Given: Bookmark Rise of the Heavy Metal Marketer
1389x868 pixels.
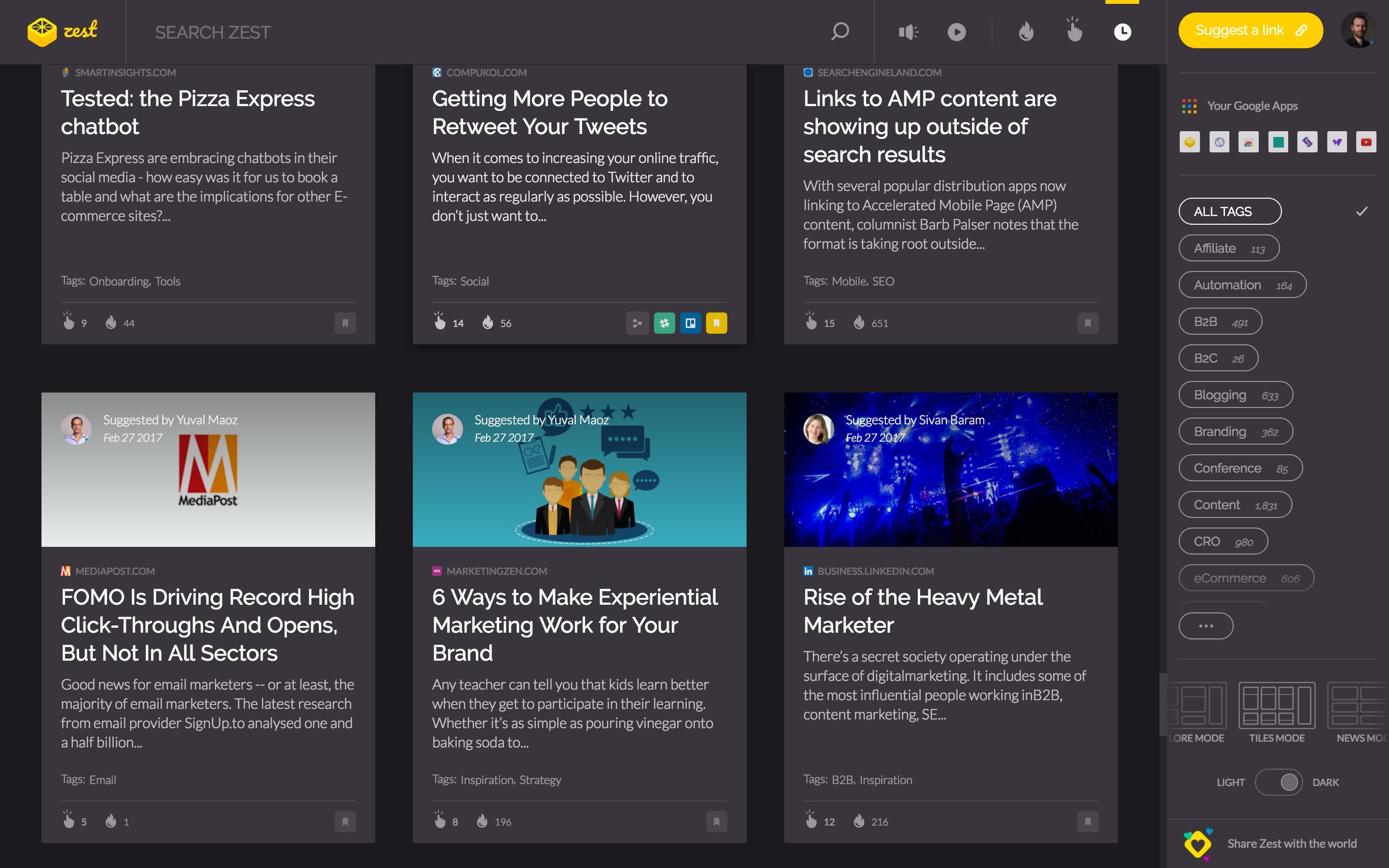Looking at the screenshot, I should click(1087, 822).
